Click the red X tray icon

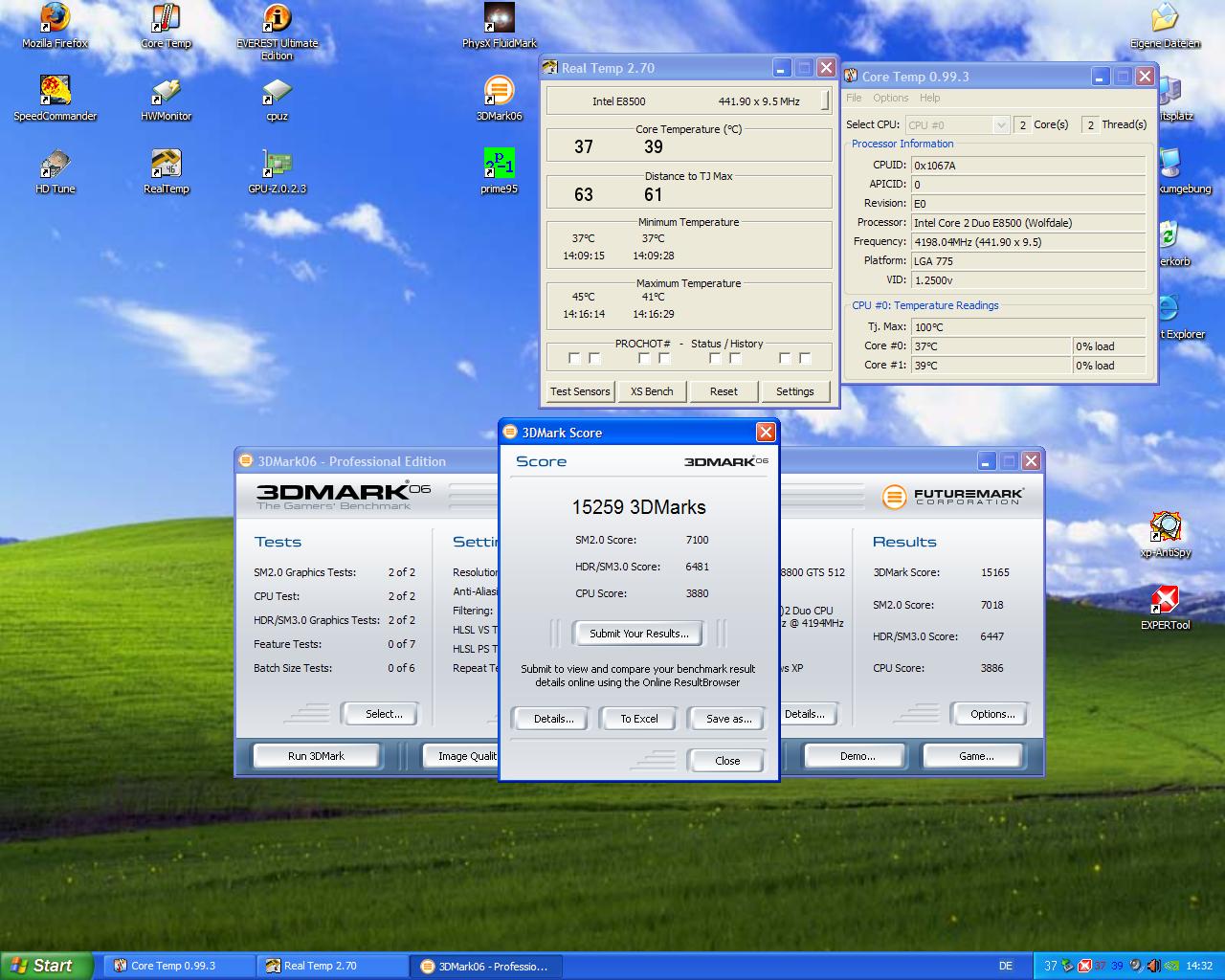tap(1084, 966)
